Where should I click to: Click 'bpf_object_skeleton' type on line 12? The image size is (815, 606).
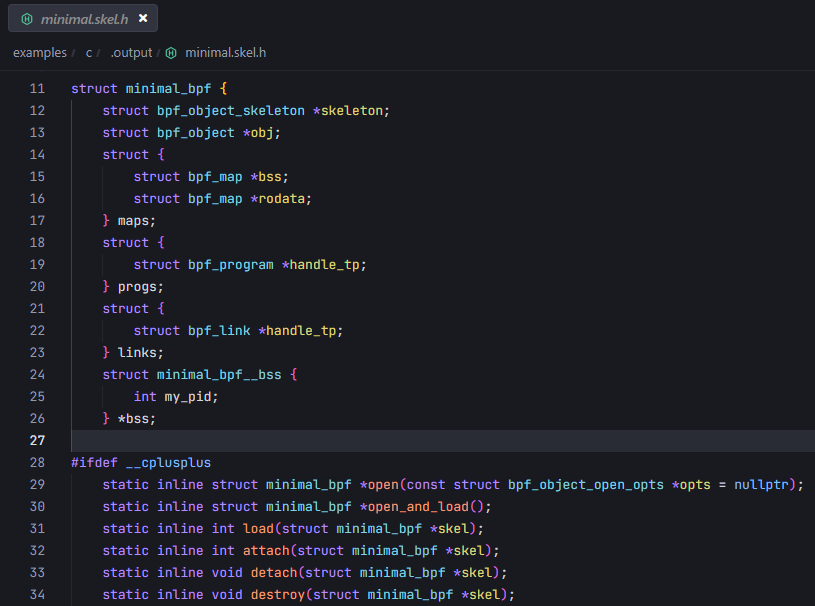231,111
